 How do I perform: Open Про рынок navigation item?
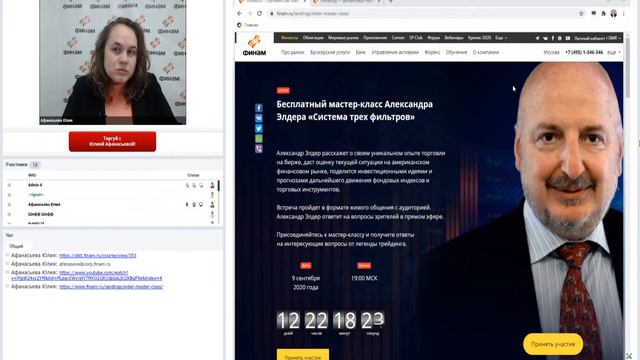tap(293, 52)
